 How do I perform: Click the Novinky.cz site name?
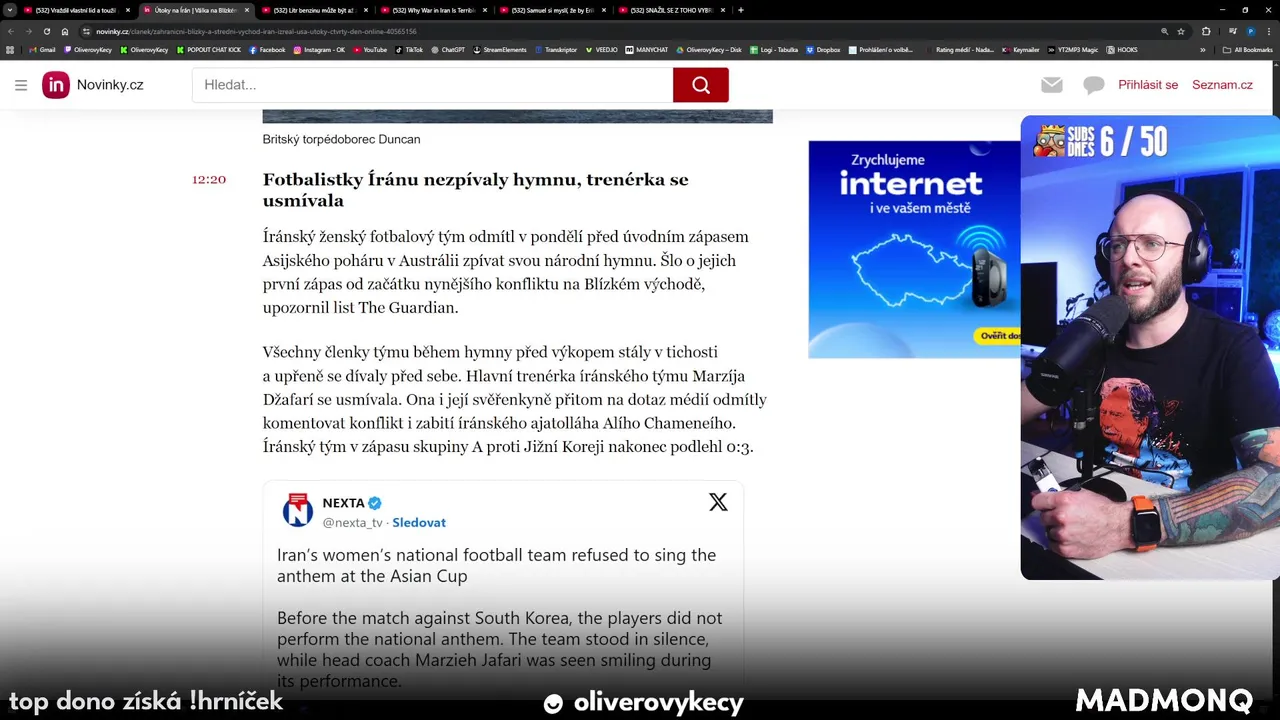point(110,85)
